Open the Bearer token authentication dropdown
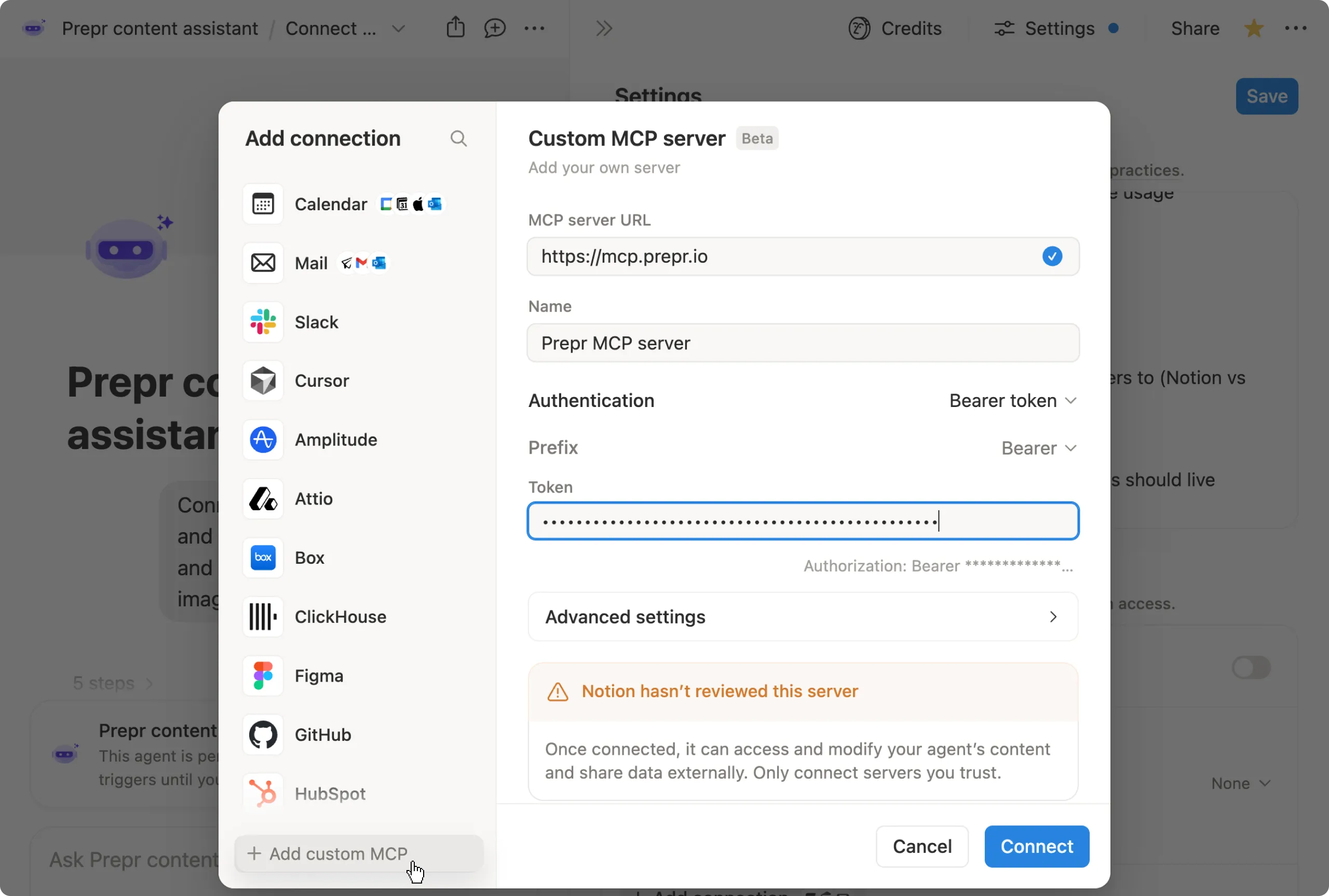 point(1012,401)
